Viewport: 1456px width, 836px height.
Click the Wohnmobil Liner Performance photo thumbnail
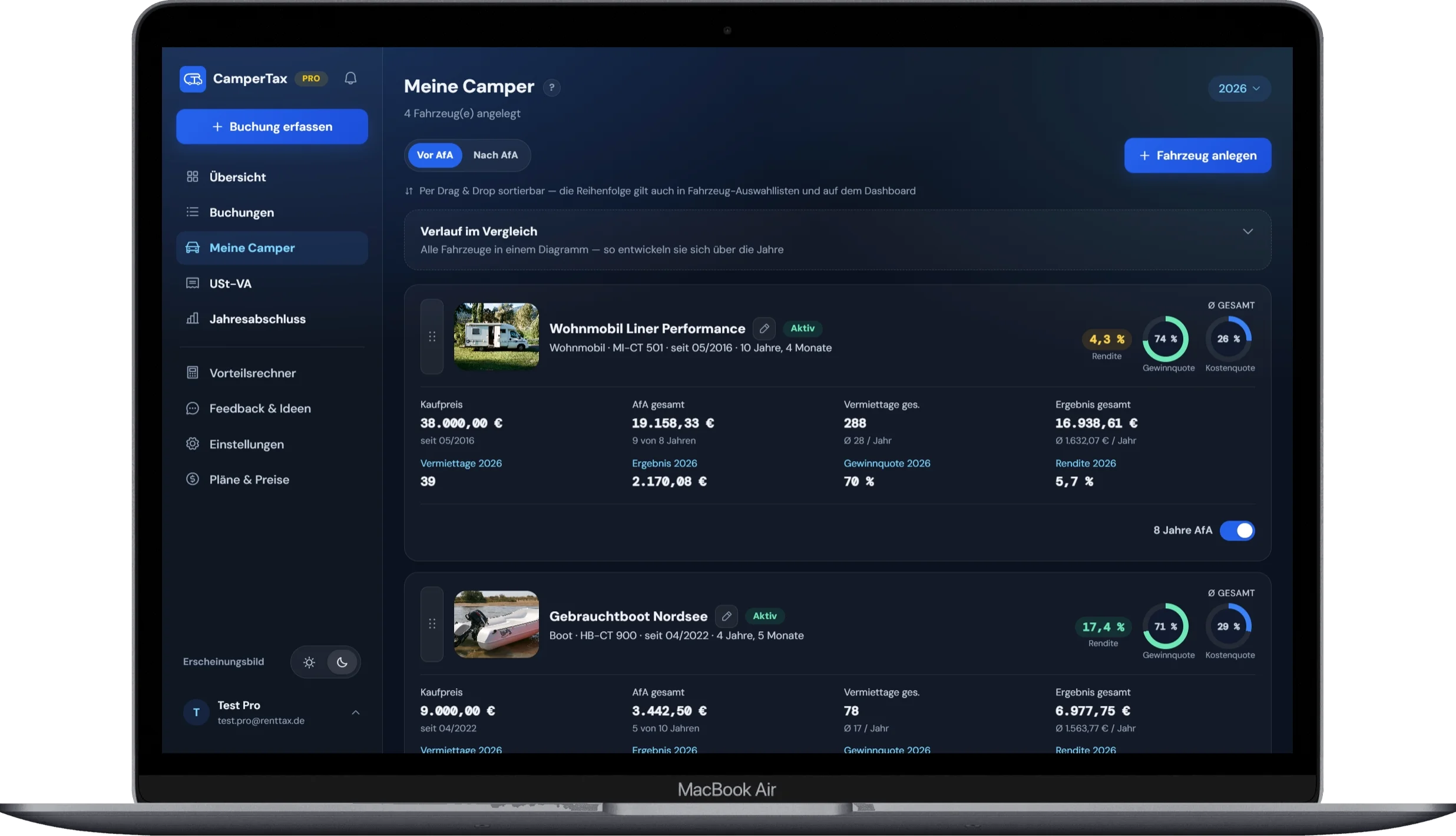pyautogui.click(x=496, y=336)
